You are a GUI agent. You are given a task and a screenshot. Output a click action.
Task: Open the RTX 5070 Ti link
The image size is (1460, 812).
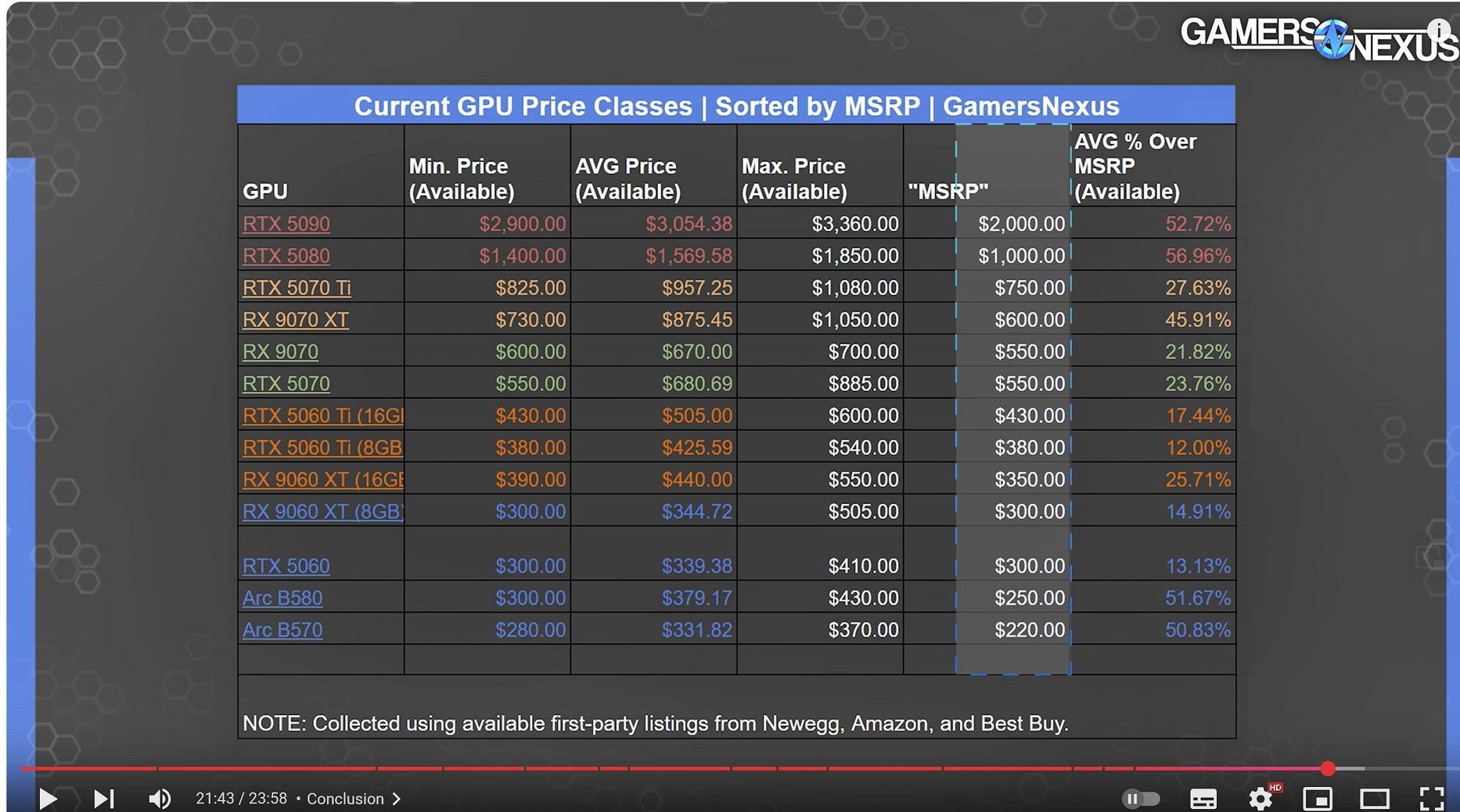click(297, 288)
